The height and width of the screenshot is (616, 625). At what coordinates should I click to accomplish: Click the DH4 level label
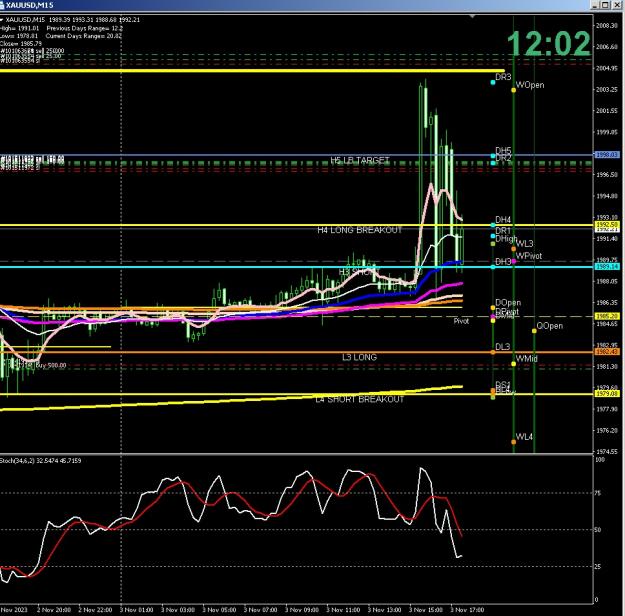(503, 220)
